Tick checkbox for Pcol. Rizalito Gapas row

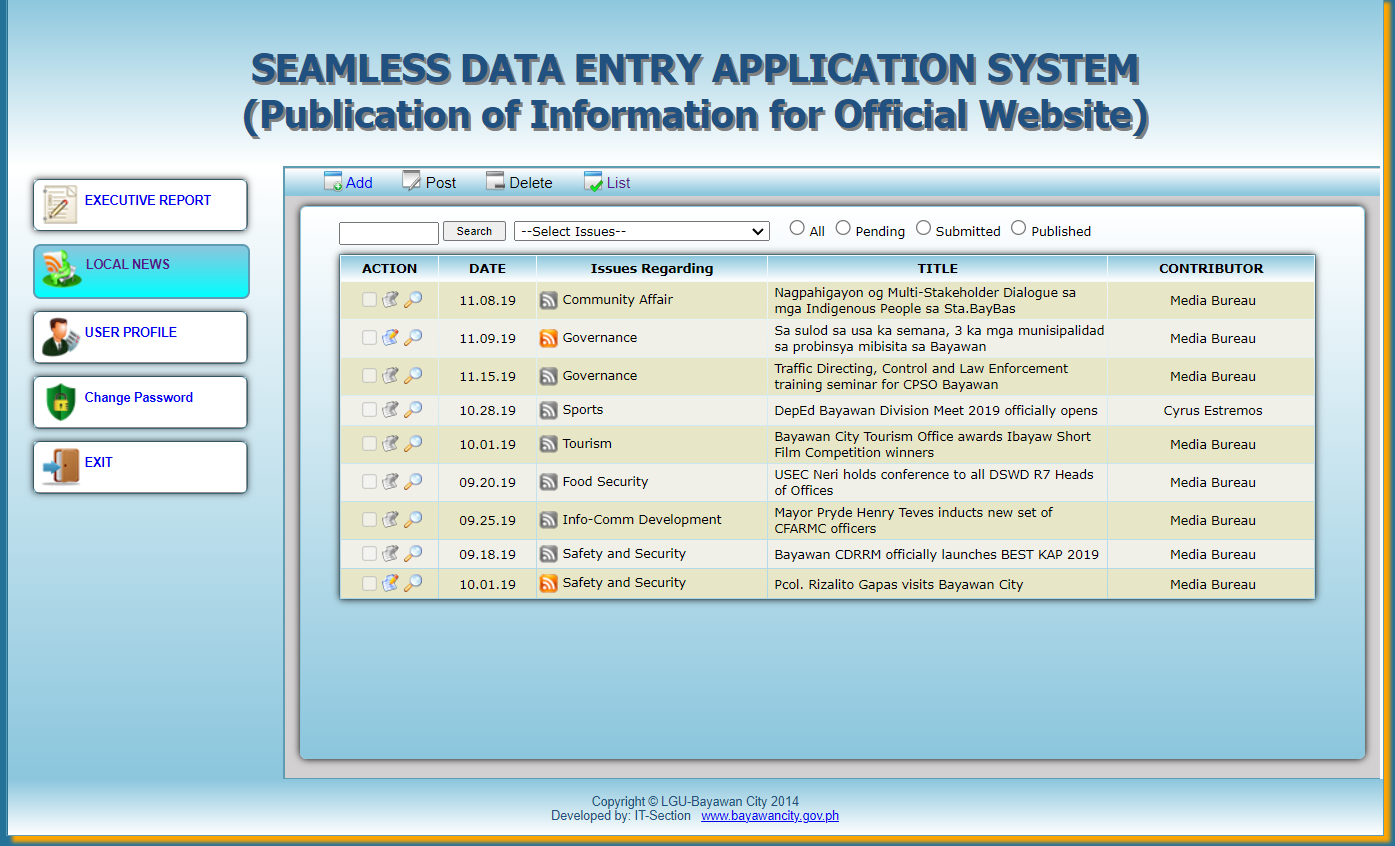tap(369, 583)
